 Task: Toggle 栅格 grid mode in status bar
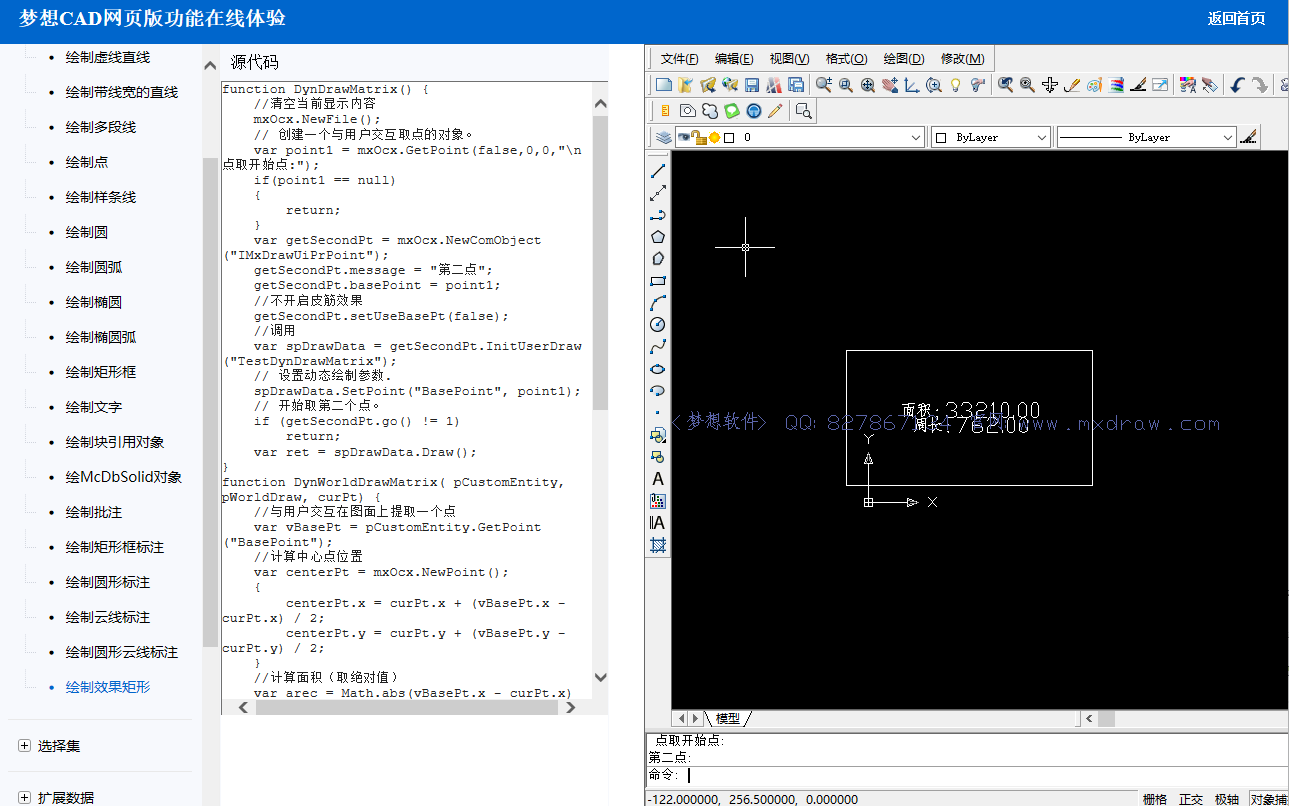click(x=1155, y=799)
